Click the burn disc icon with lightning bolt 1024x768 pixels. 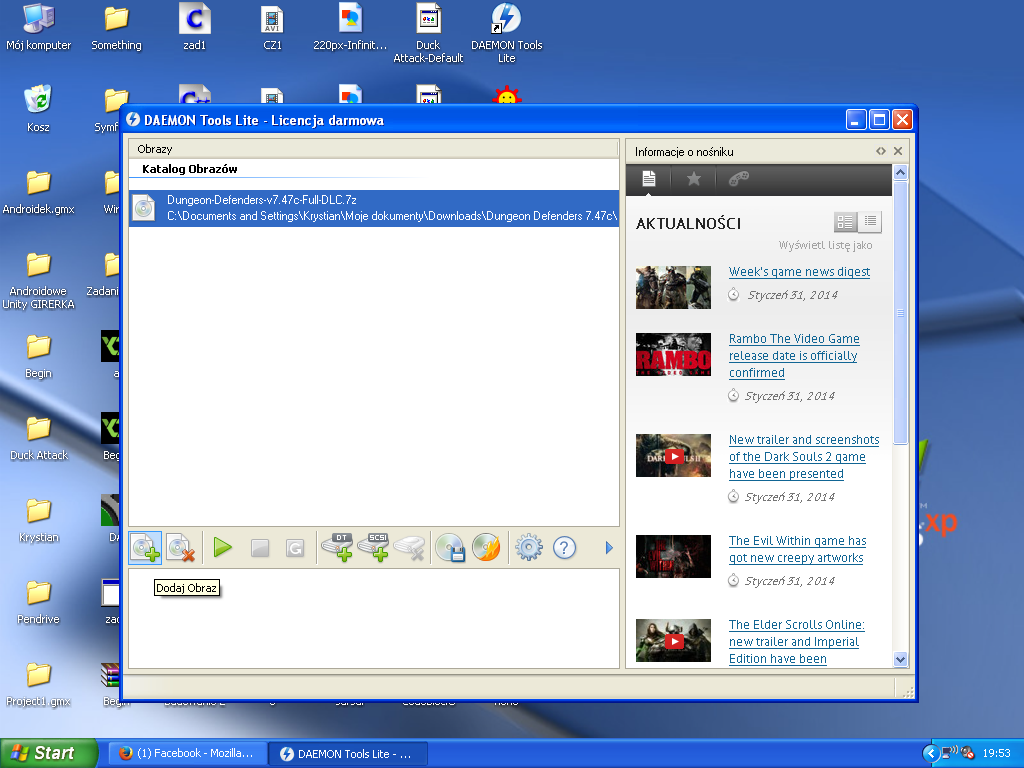(485, 548)
